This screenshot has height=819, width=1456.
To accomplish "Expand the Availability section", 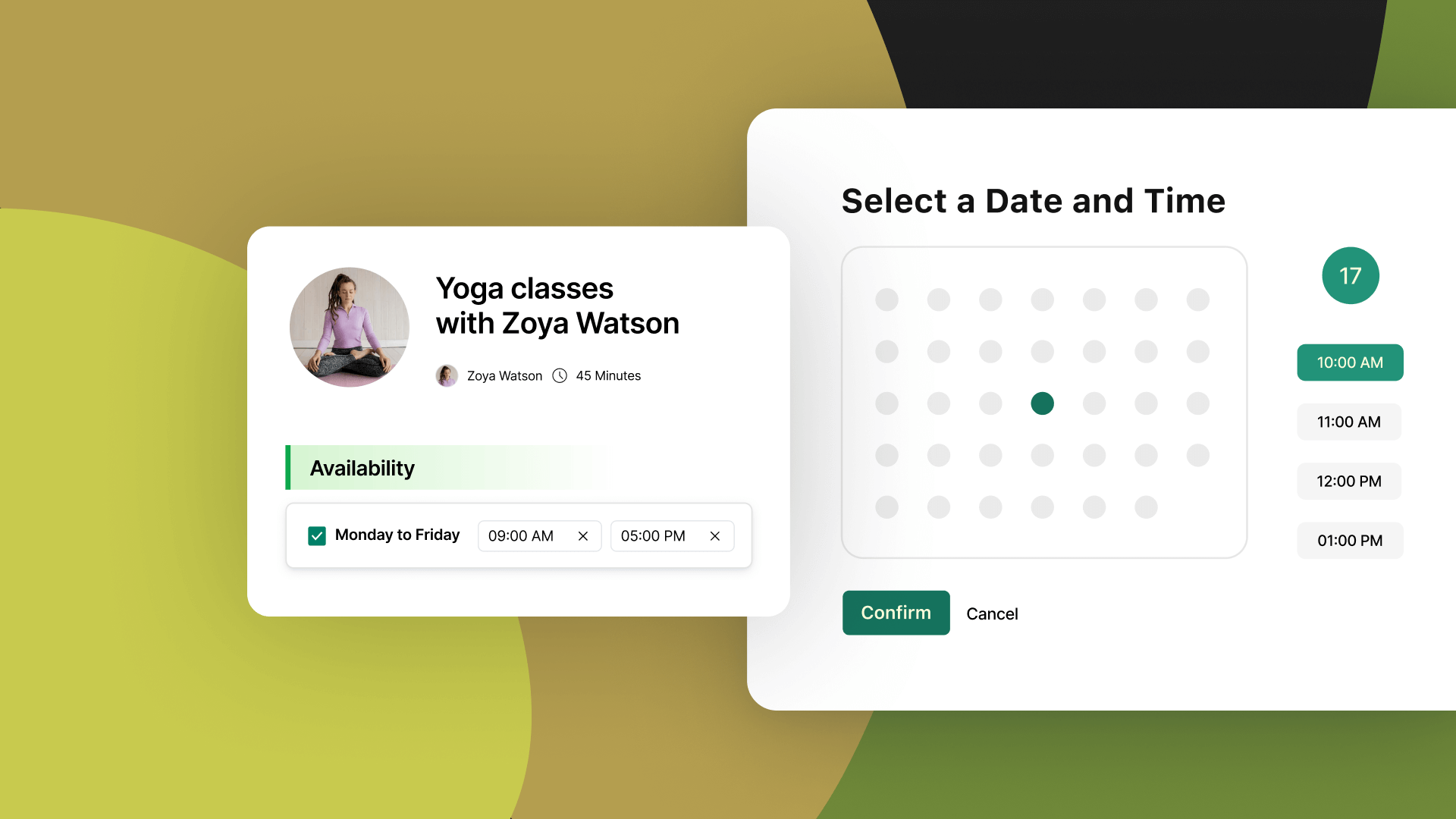I will [361, 468].
